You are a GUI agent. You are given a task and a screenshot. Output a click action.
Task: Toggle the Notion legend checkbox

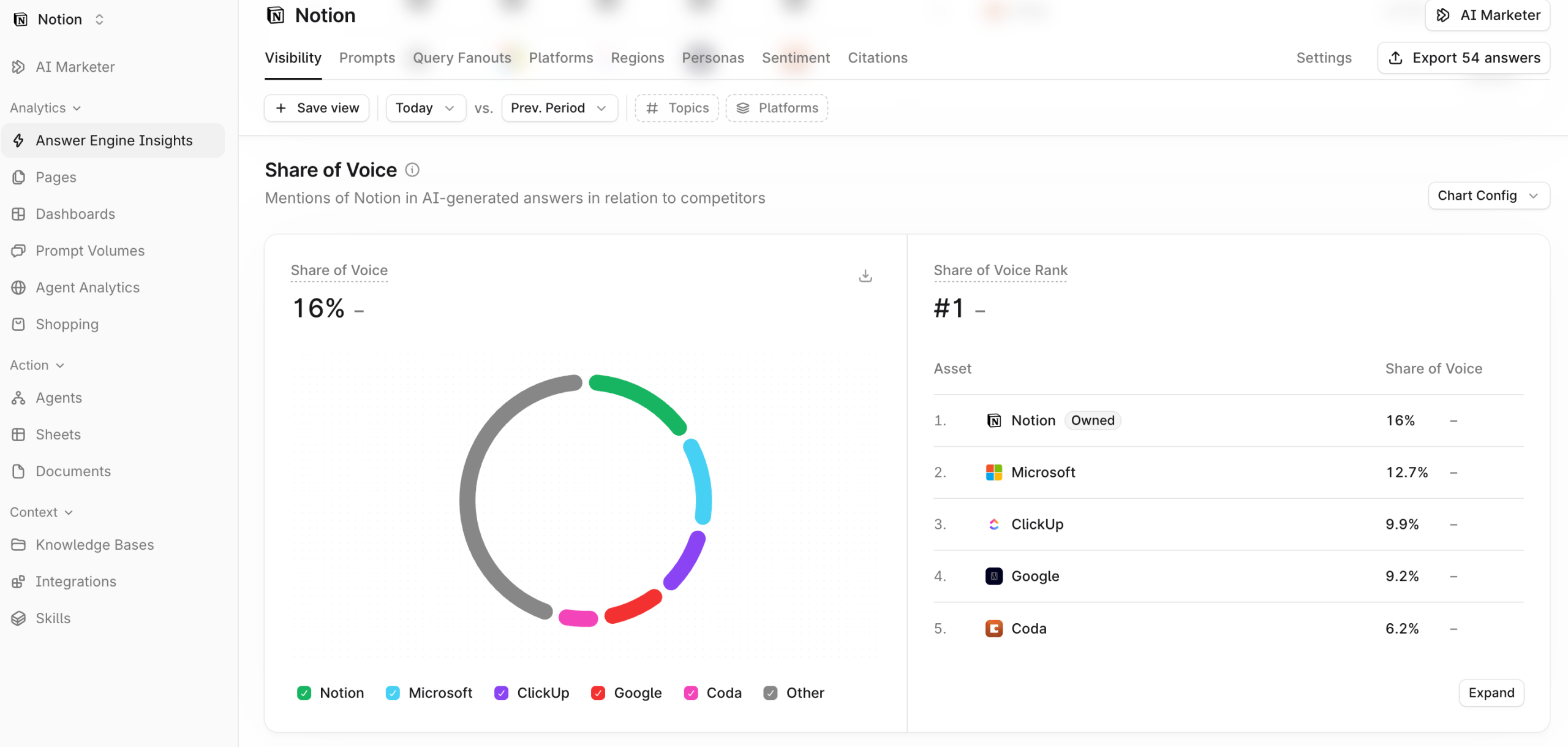304,693
